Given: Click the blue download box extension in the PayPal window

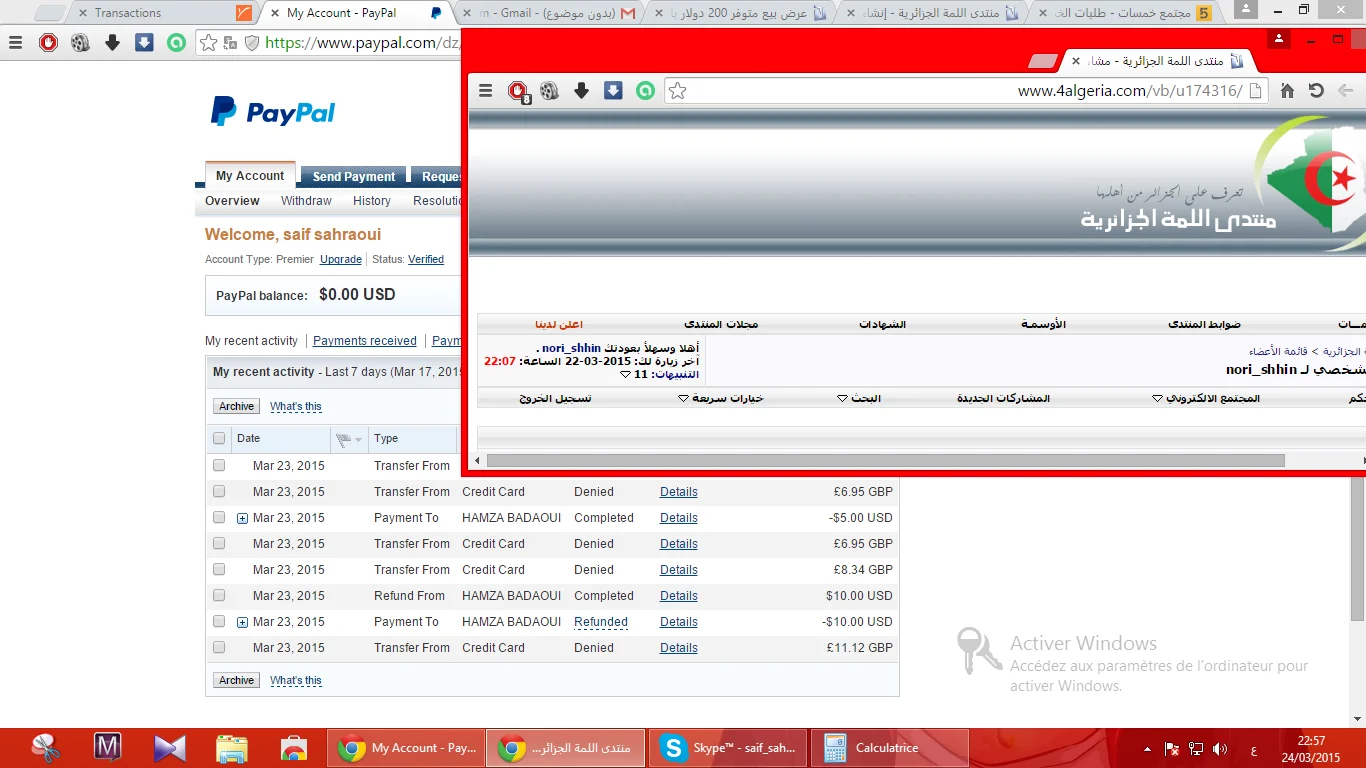Looking at the screenshot, I should coord(144,43).
